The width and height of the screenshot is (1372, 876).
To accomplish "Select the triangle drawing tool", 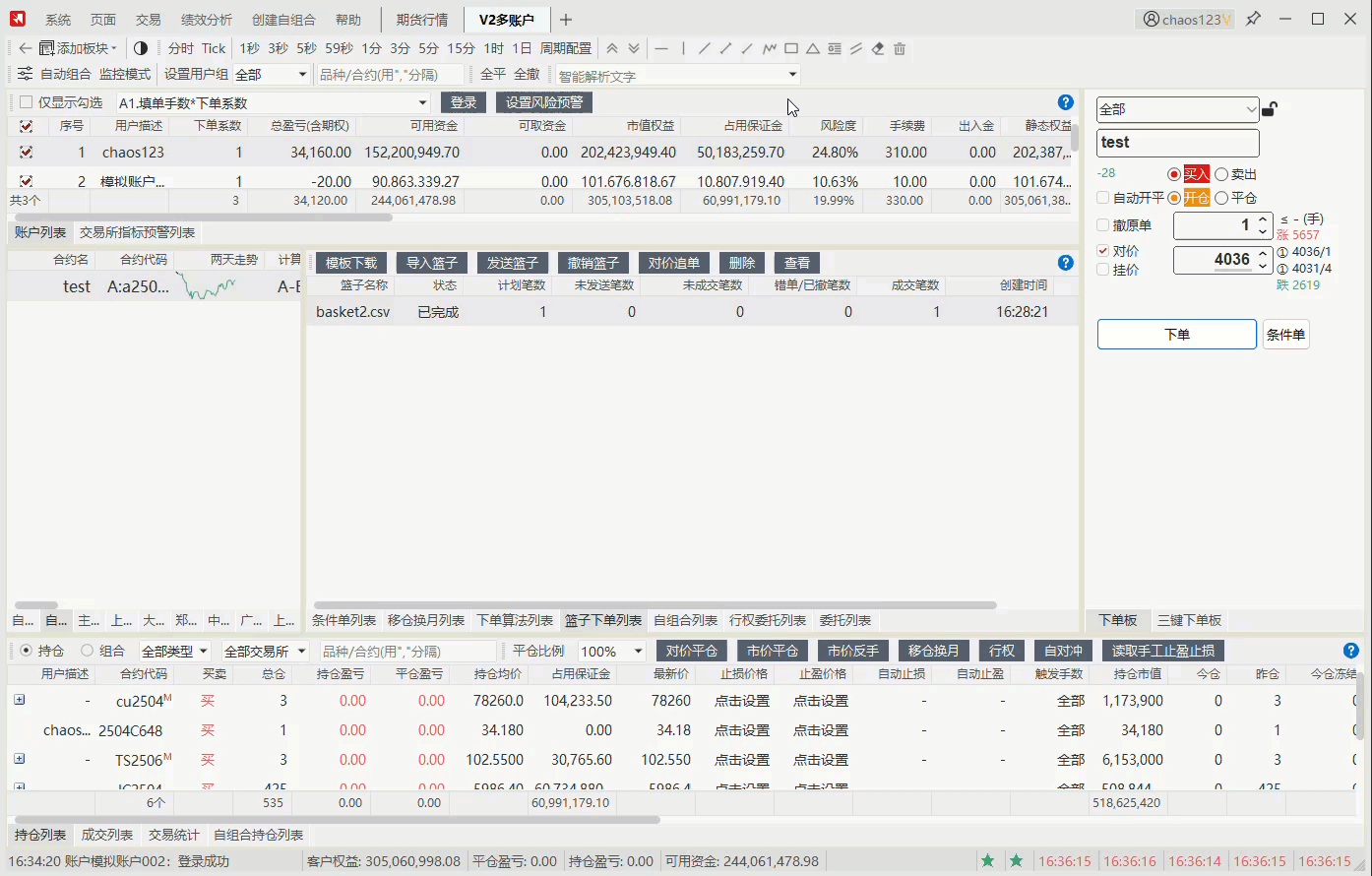I will [x=813, y=48].
